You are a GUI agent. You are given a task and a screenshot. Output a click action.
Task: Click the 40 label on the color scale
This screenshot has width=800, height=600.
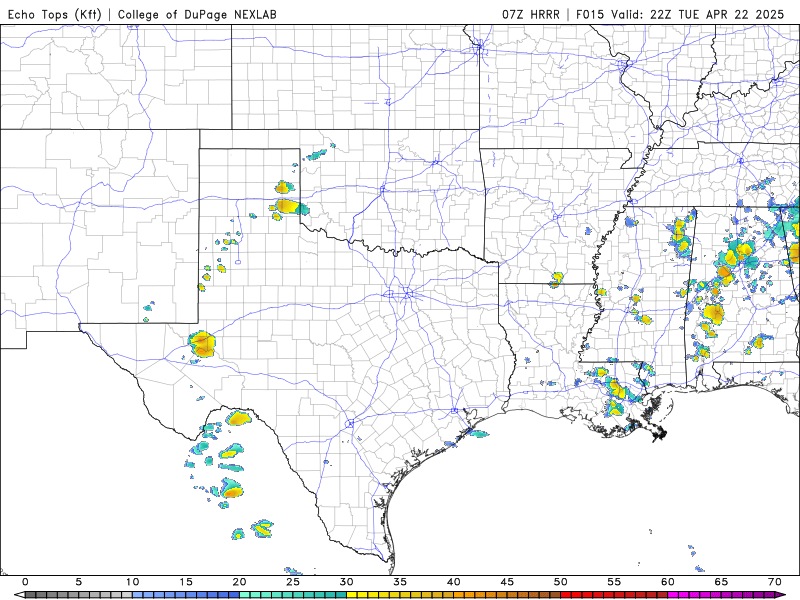[x=454, y=582]
